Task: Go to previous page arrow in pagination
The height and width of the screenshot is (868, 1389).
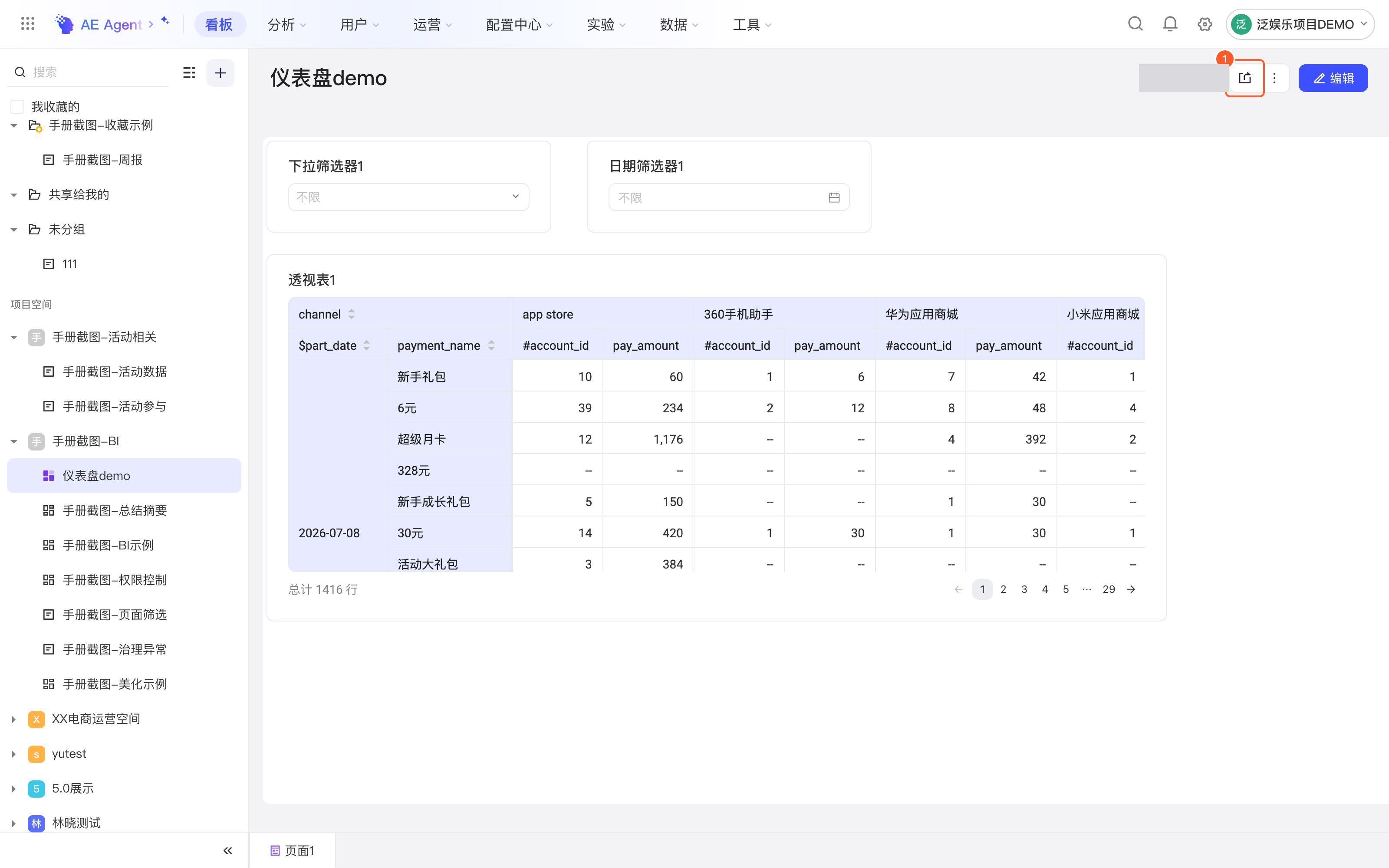Action: pos(958,589)
